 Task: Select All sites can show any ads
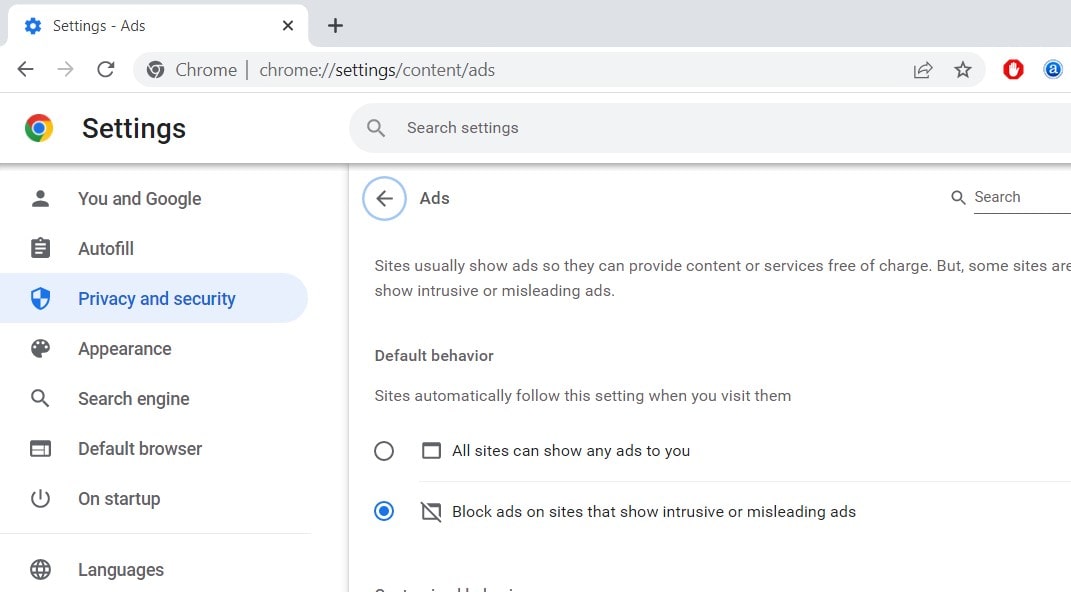(384, 451)
